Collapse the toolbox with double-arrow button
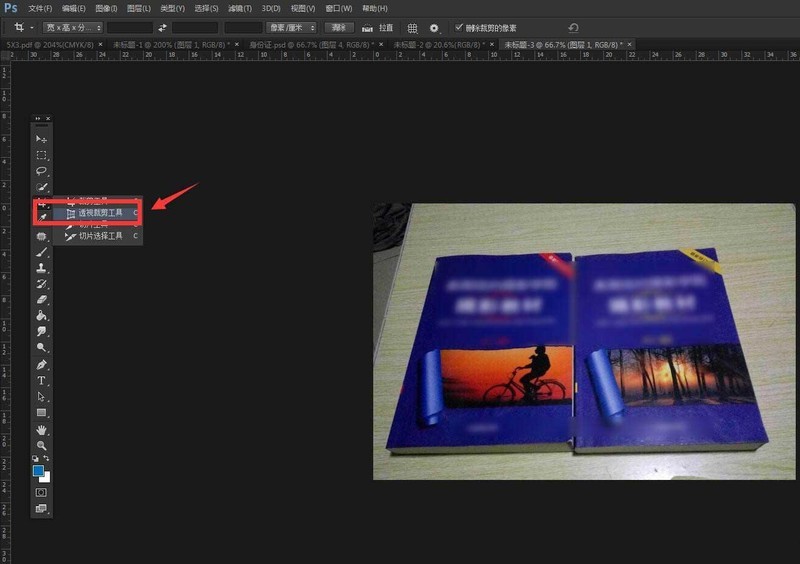Image resolution: width=800 pixels, height=564 pixels. (x=37, y=118)
